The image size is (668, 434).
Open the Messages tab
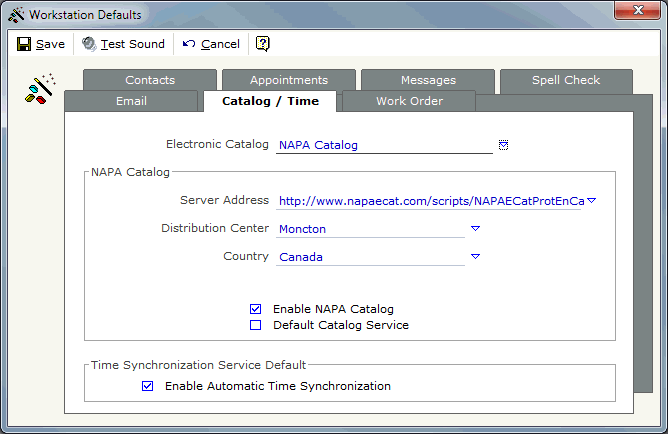pos(428,80)
